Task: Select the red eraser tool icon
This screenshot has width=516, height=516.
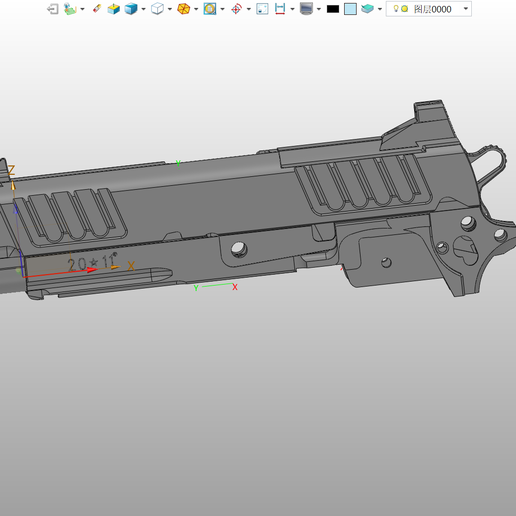Action: (x=97, y=9)
